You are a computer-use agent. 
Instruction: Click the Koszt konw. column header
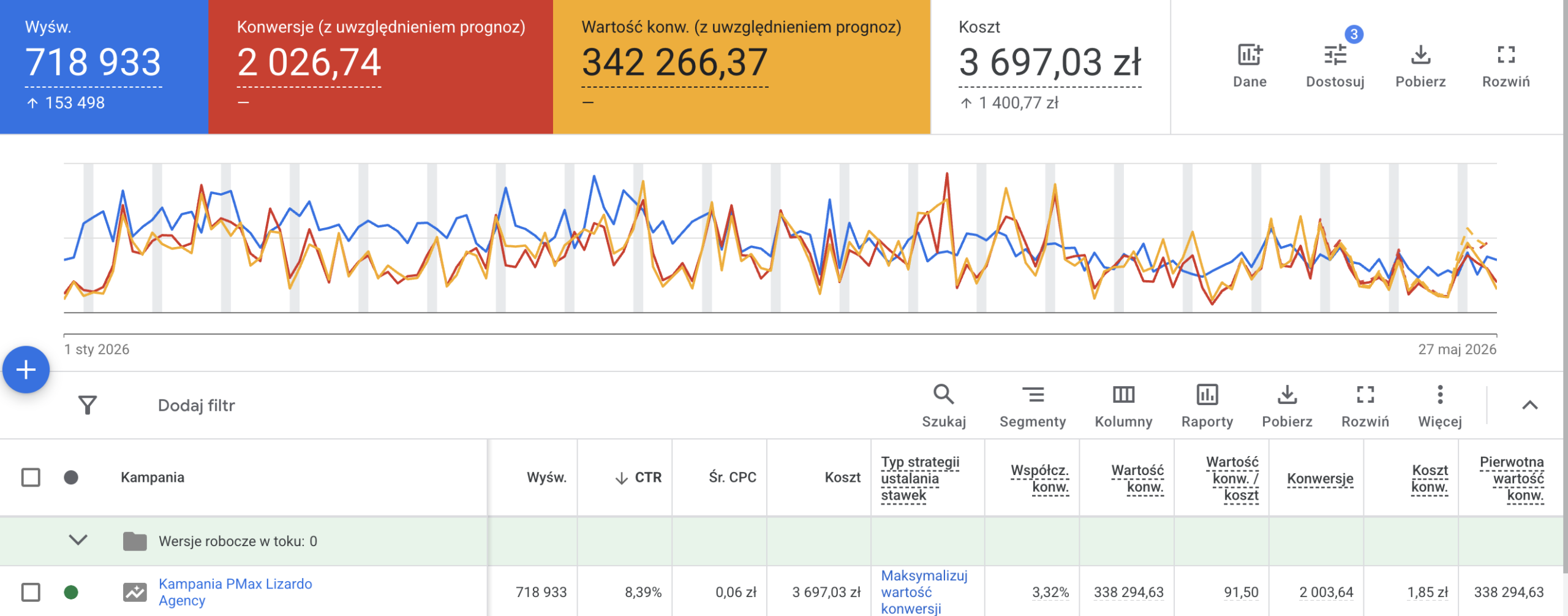click(1430, 479)
